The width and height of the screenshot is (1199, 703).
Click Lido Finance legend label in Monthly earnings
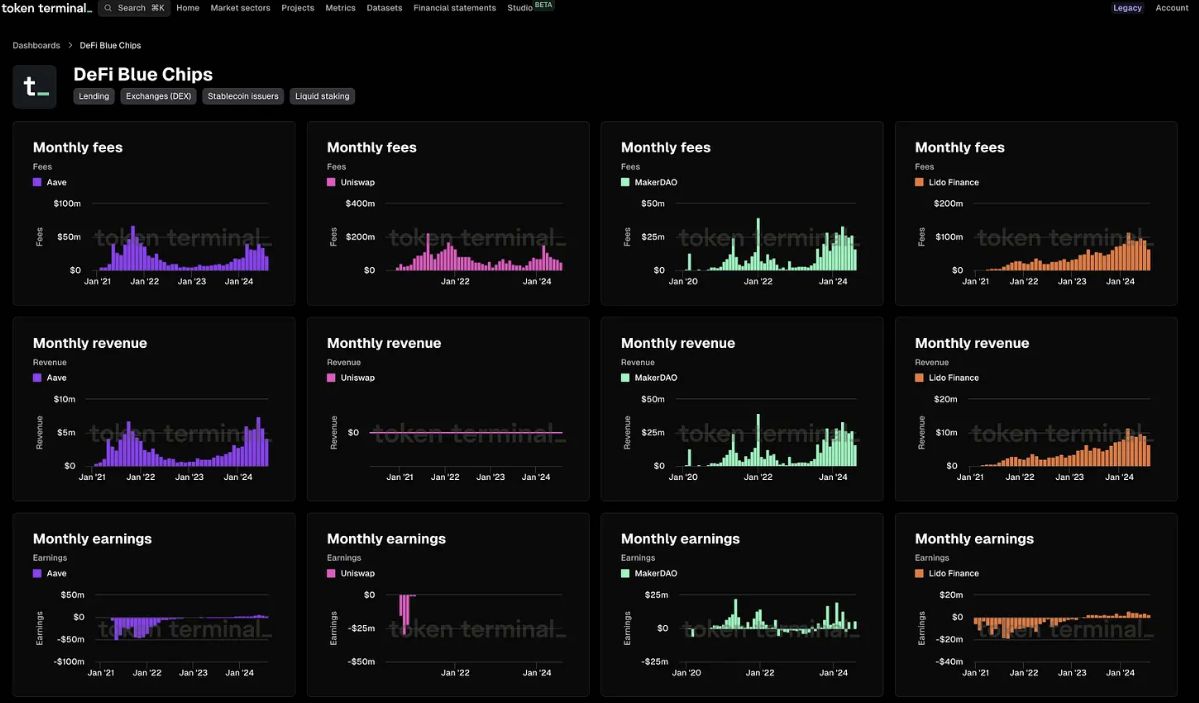(x=954, y=574)
